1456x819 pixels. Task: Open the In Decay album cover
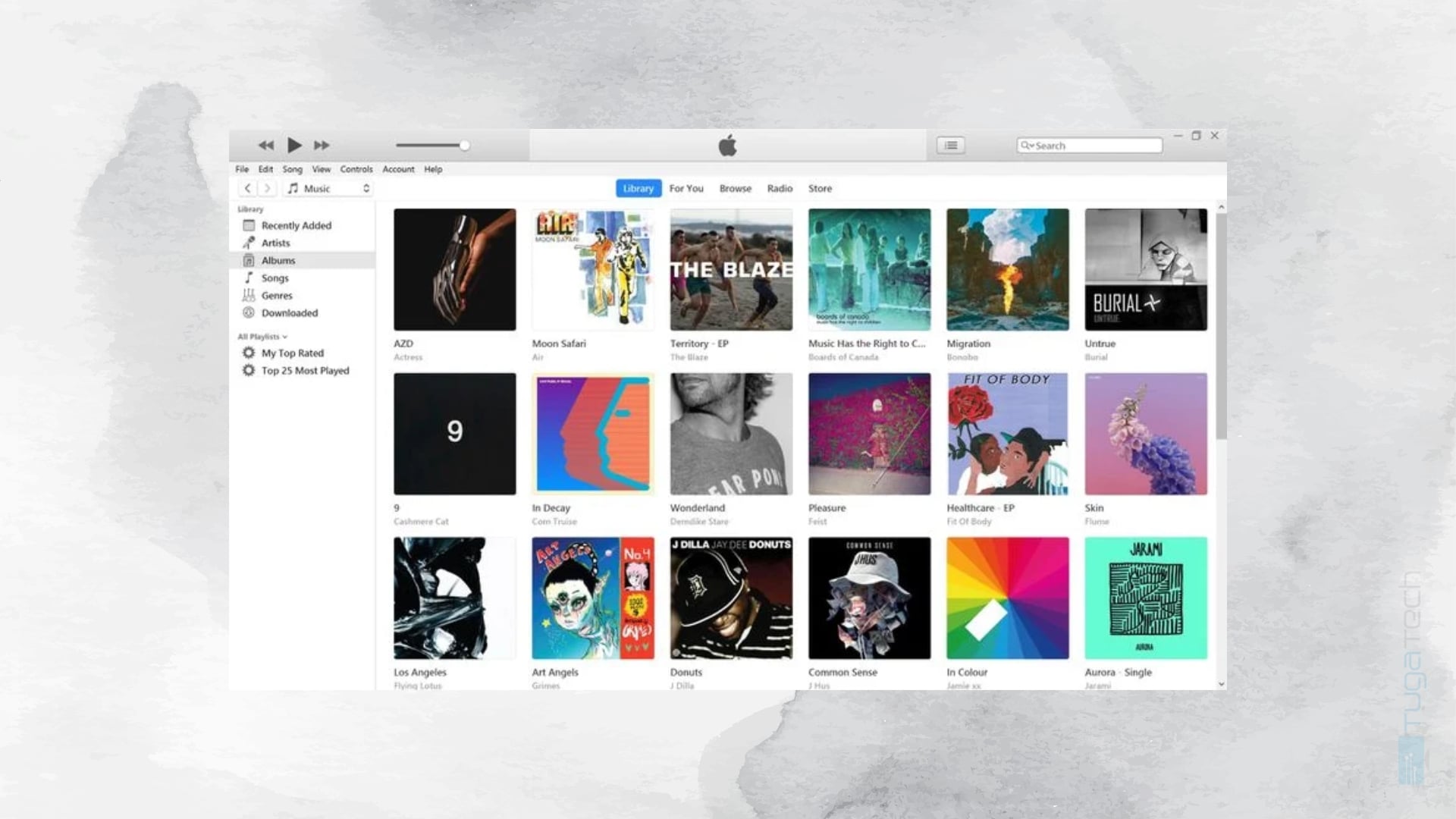[x=593, y=434]
